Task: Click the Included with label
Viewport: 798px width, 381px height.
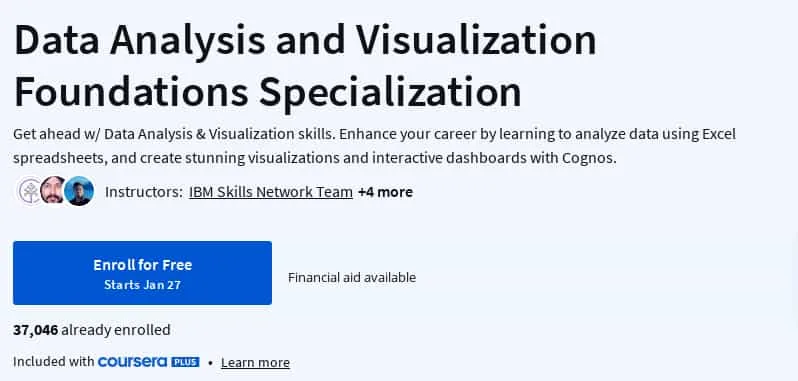Action: click(x=54, y=362)
